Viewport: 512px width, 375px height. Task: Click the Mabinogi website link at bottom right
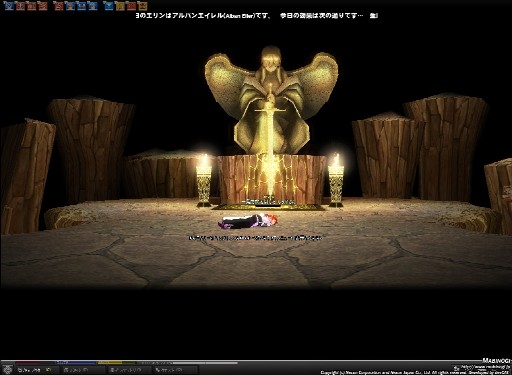coord(485,367)
